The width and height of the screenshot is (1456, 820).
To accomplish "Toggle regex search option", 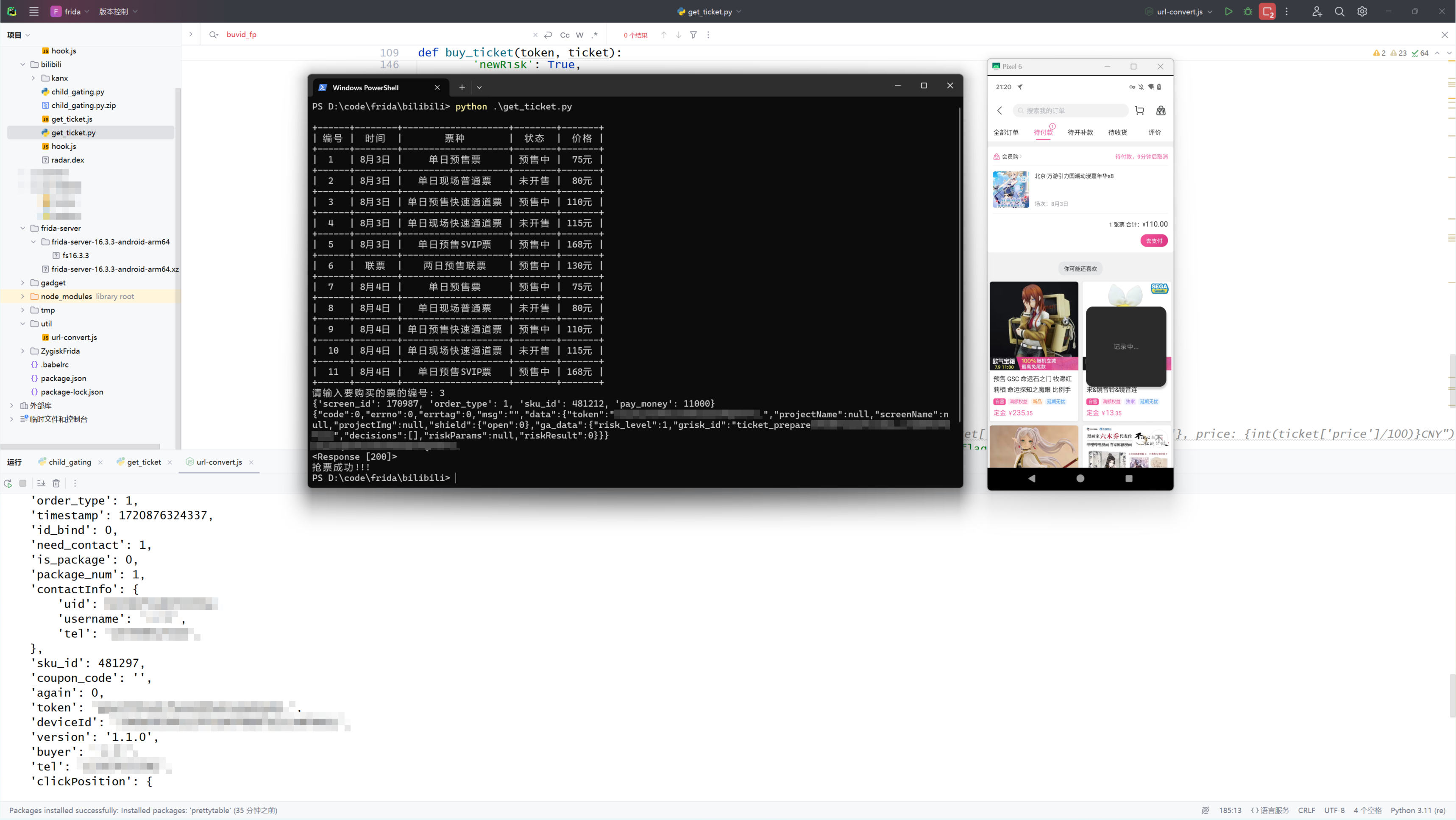I will [595, 35].
